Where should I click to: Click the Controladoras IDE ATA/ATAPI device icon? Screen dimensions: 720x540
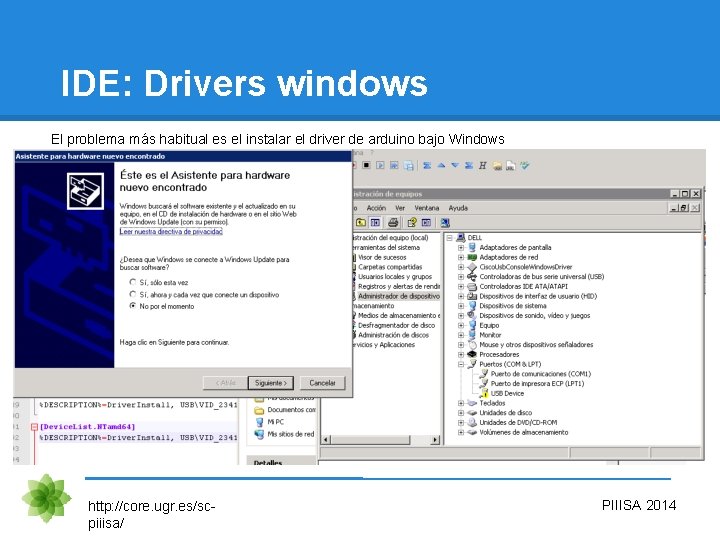click(472, 286)
